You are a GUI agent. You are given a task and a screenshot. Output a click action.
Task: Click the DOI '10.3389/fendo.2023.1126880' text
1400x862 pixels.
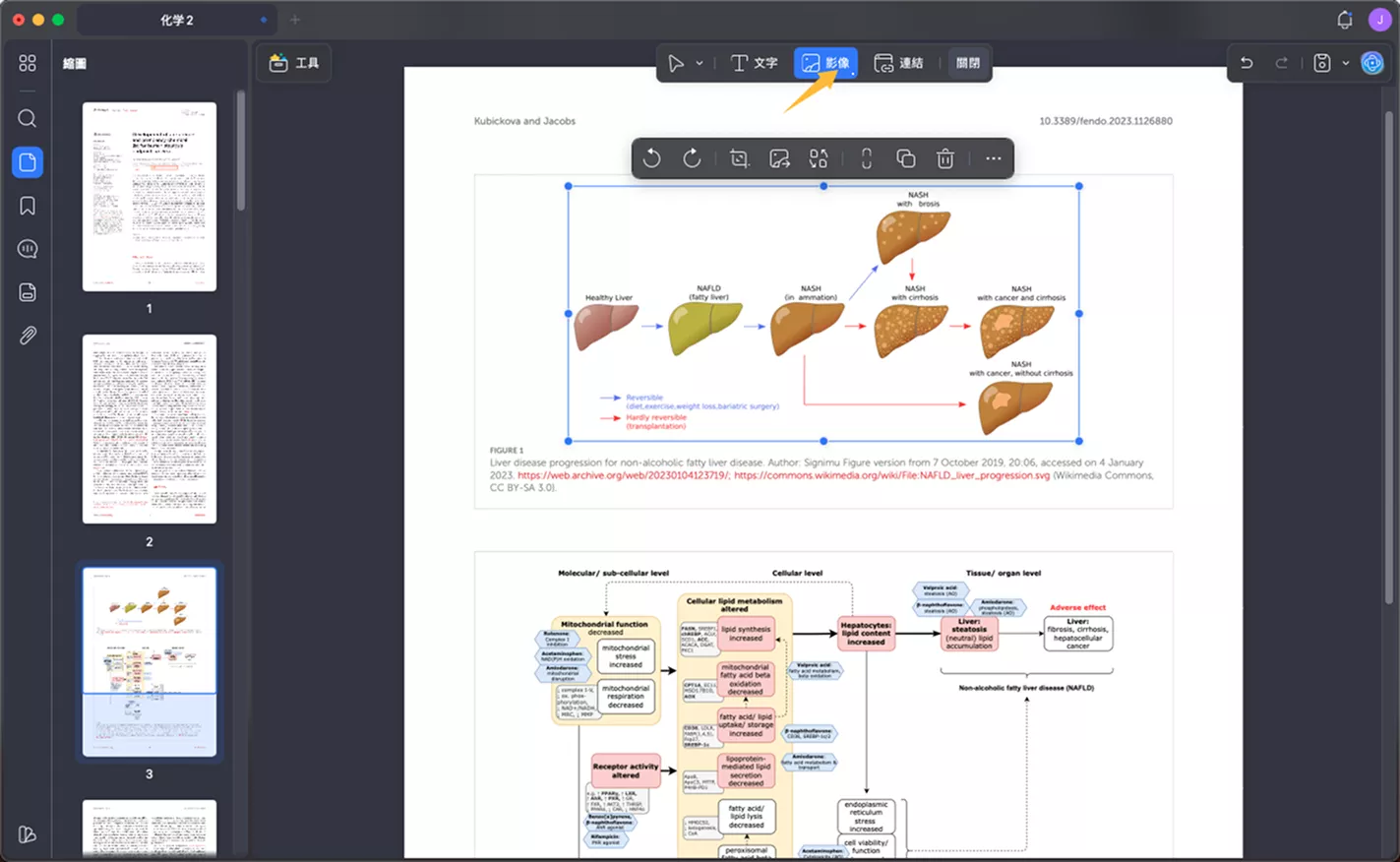1106,121
